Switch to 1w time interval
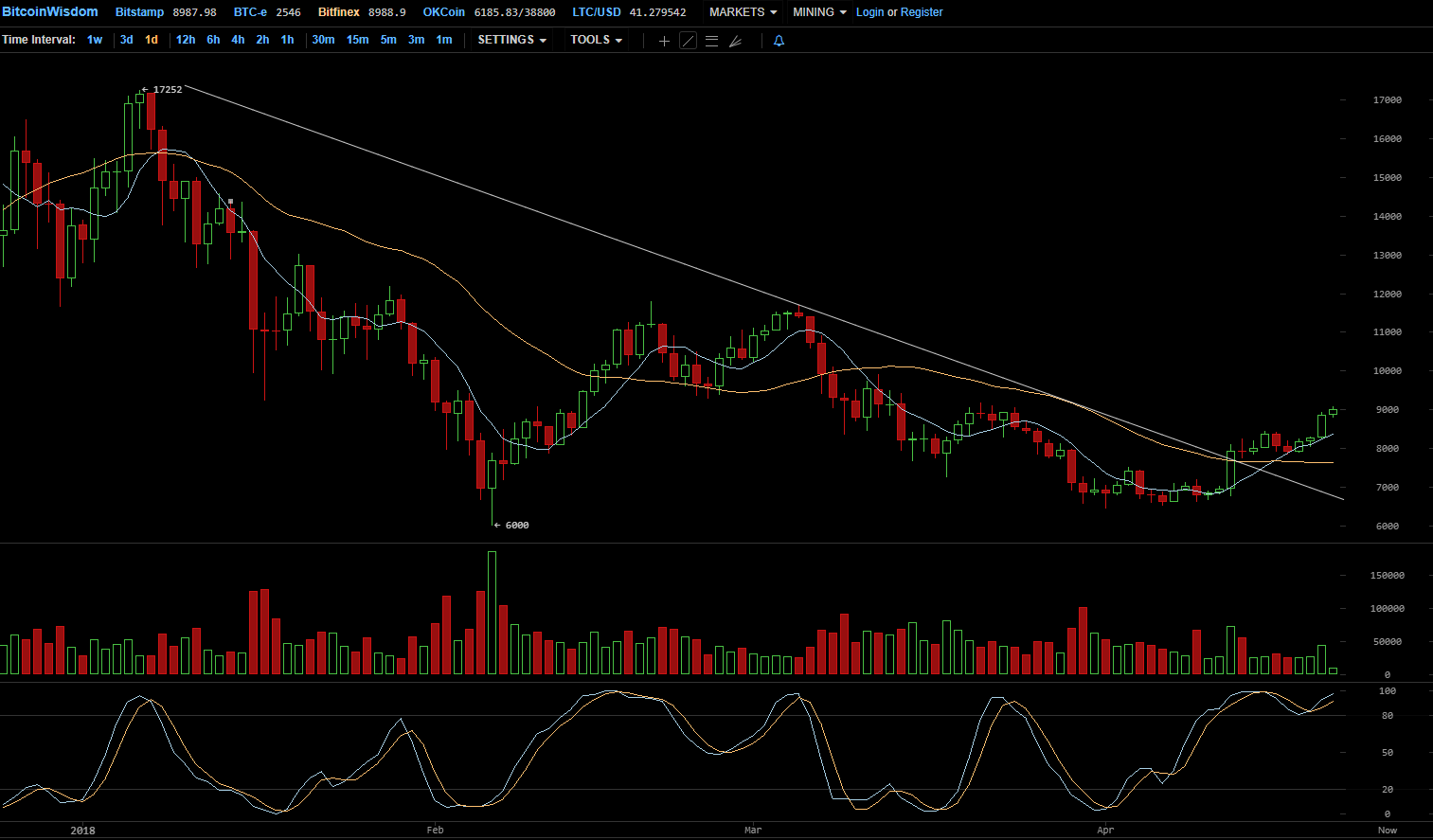 point(95,40)
